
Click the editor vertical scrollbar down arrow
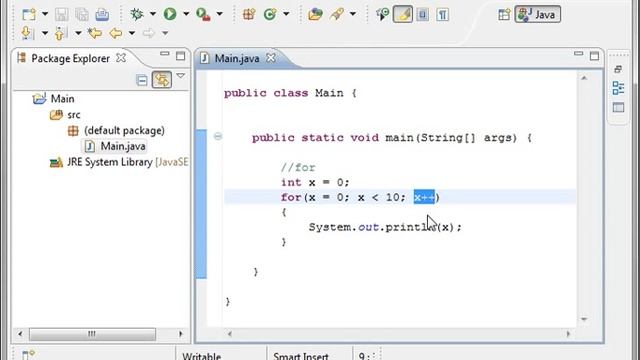584,319
